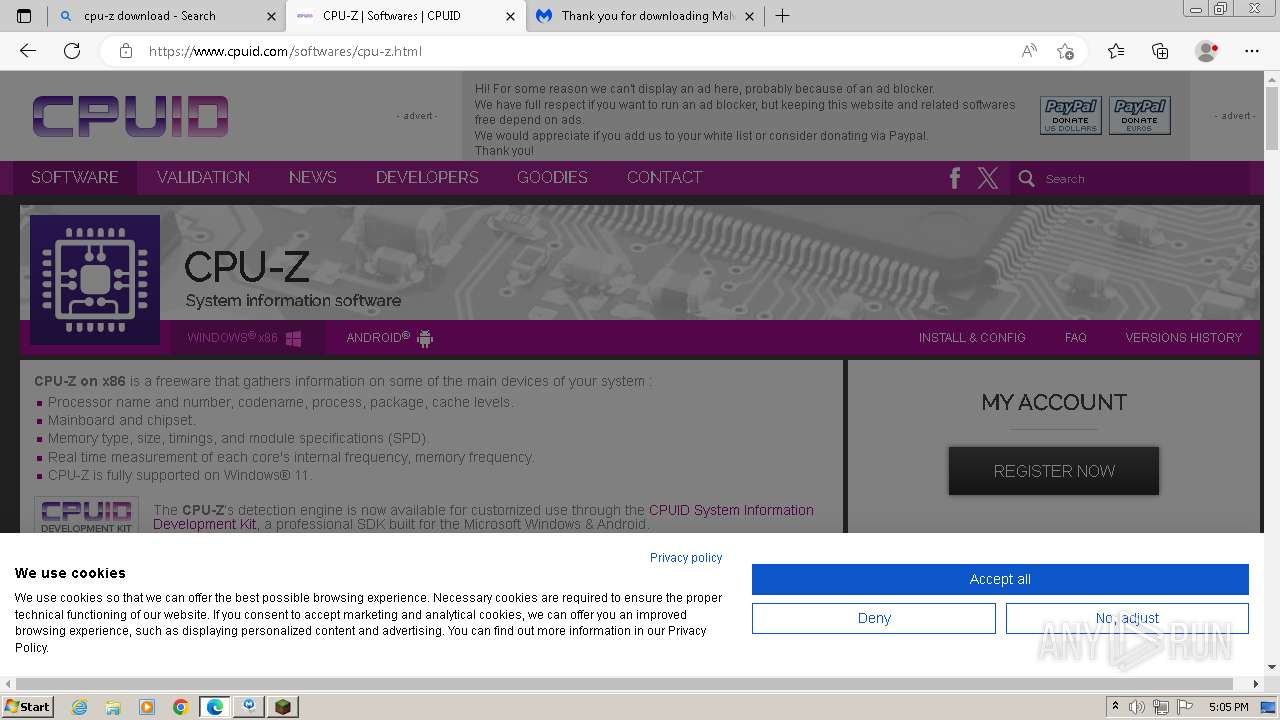Open the NEWS menu
1280x720 pixels.
pyautogui.click(x=313, y=177)
